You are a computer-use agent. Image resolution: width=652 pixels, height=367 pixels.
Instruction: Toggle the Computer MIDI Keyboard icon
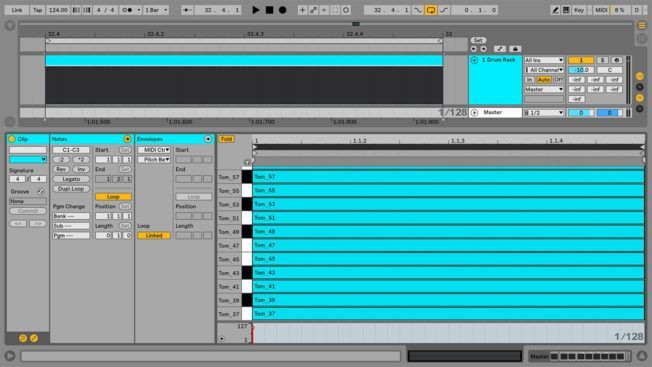(x=566, y=10)
